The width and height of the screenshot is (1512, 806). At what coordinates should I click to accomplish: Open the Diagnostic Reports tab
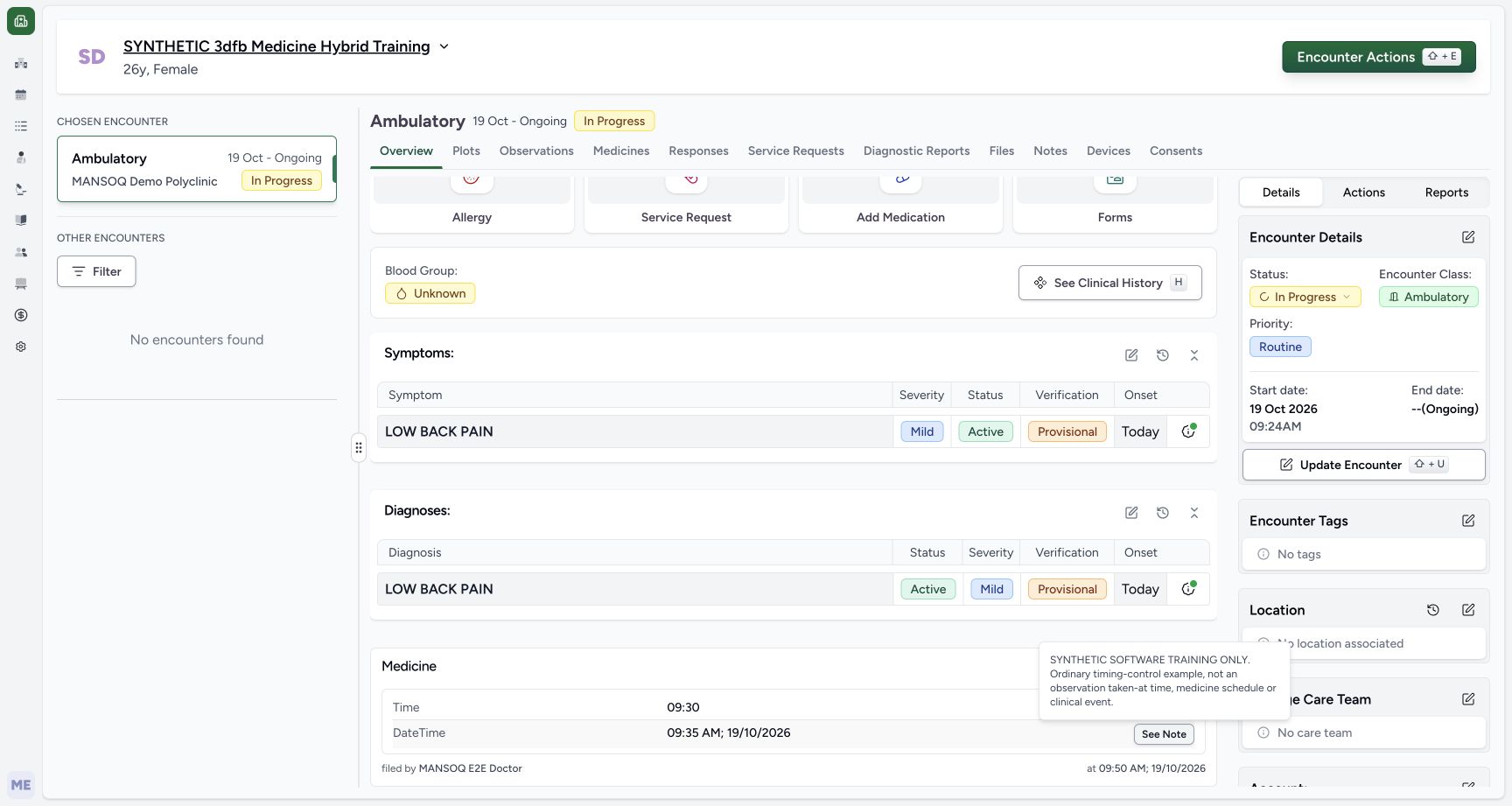(x=916, y=151)
